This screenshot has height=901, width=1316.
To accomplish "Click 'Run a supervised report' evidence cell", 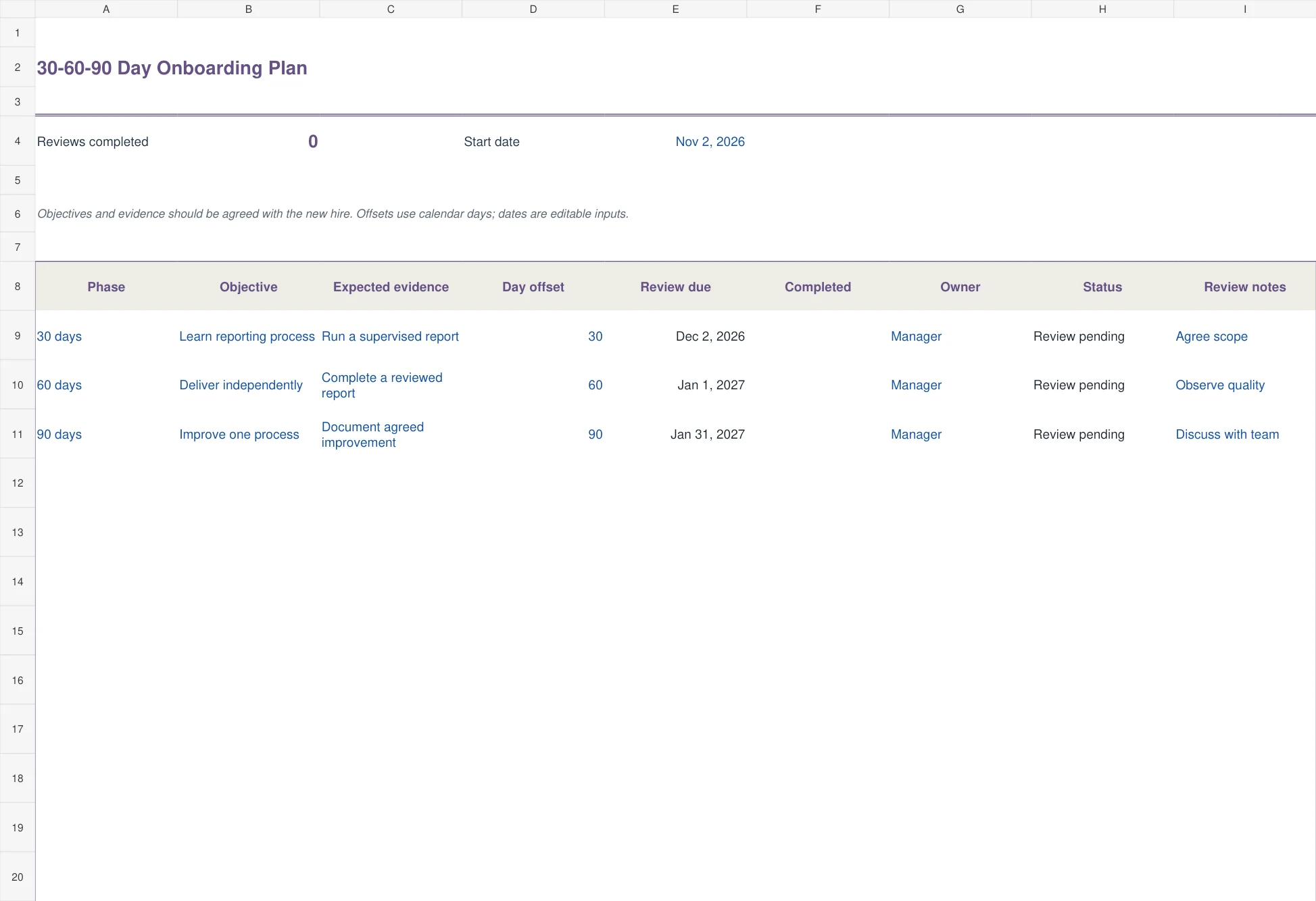I will 391,336.
